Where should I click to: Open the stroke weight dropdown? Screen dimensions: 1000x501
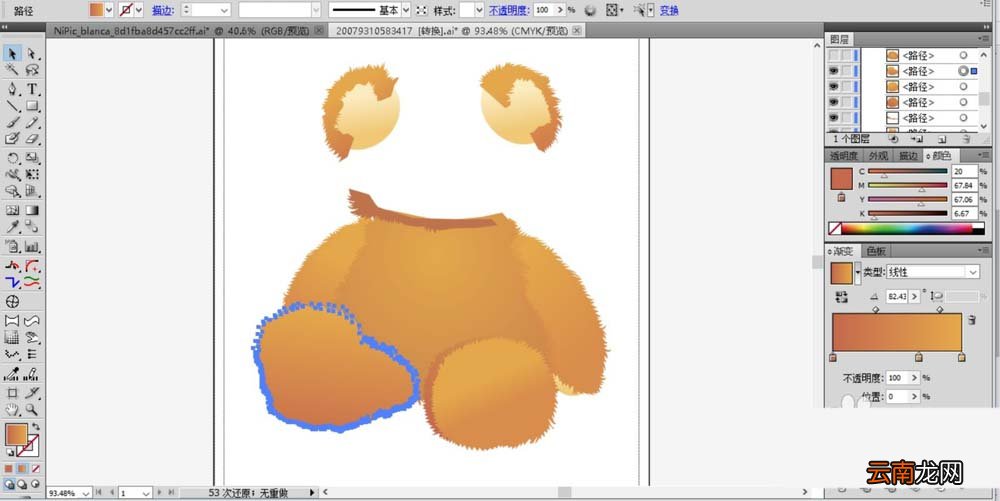pos(224,10)
